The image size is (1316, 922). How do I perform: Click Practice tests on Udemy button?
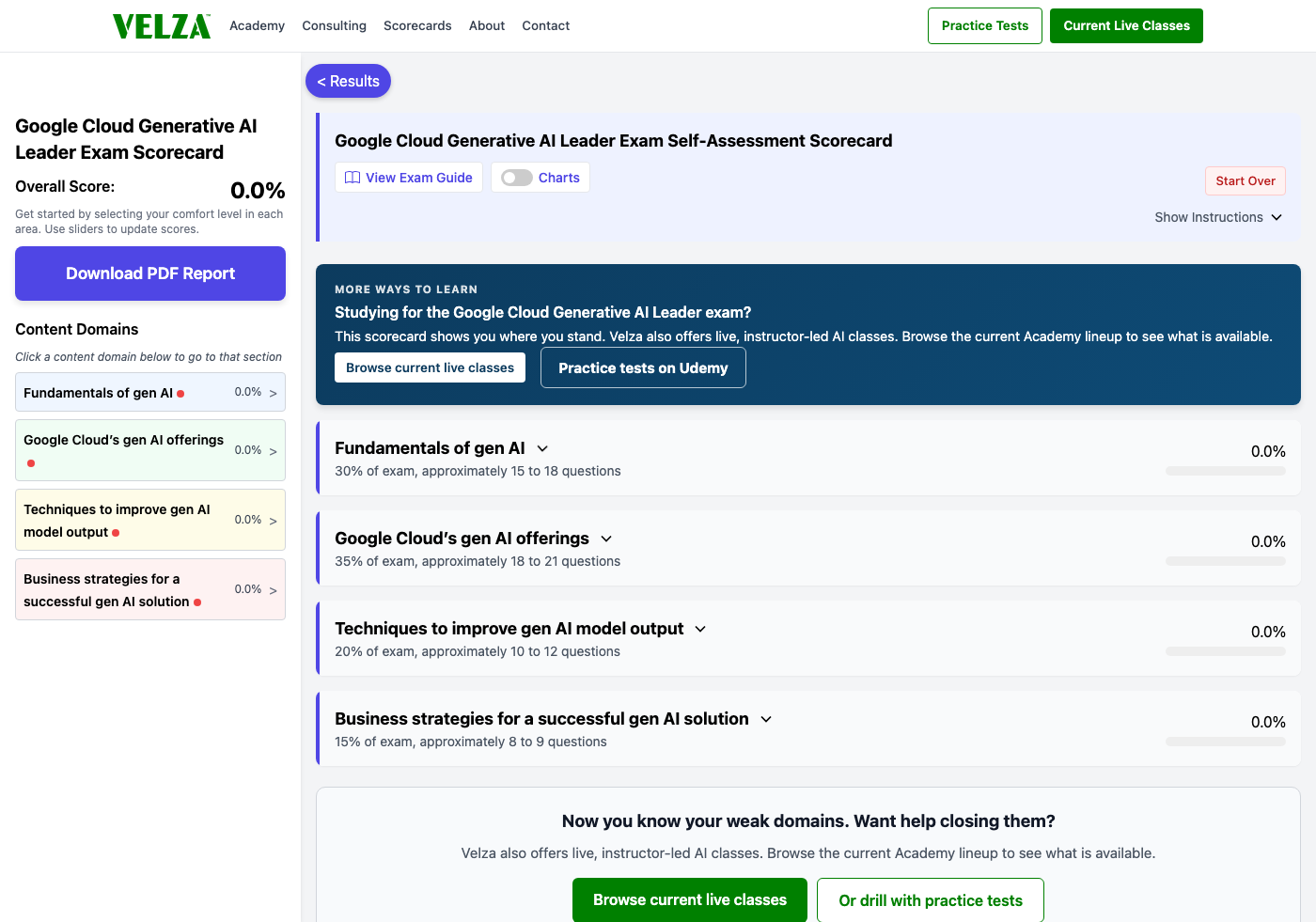pyautogui.click(x=643, y=367)
